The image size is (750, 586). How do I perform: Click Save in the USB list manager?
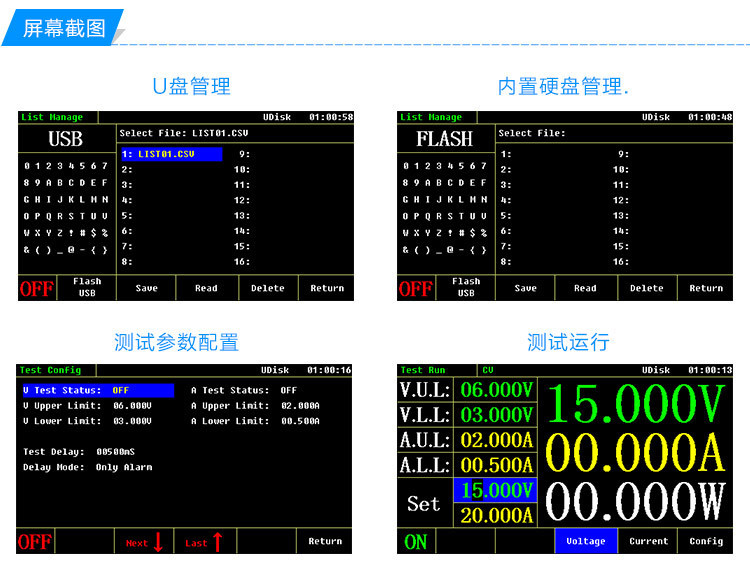(x=146, y=288)
